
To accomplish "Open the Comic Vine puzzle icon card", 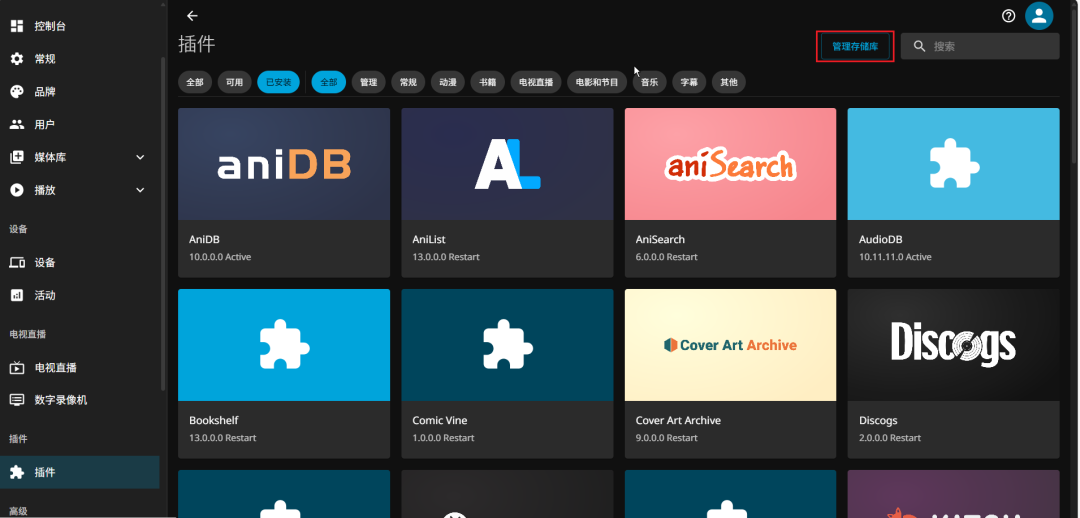I will point(507,344).
